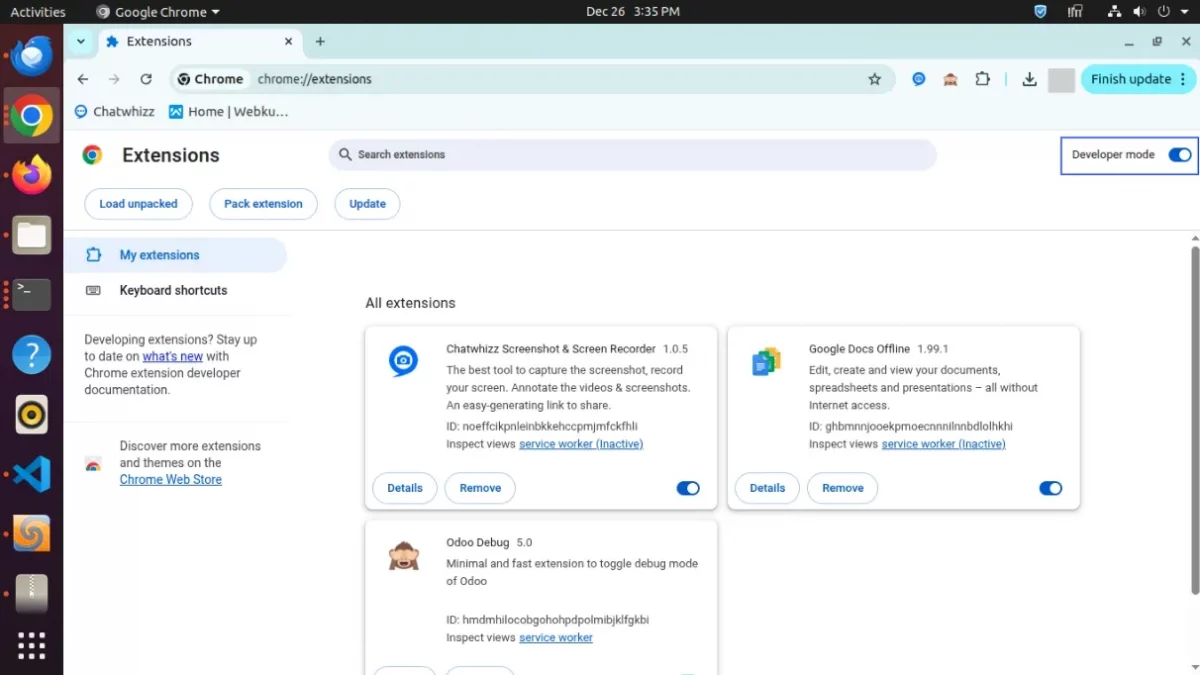This screenshot has height=675, width=1200.
Task: Click the Odoo Debug monkey toolbar icon
Action: point(951,79)
